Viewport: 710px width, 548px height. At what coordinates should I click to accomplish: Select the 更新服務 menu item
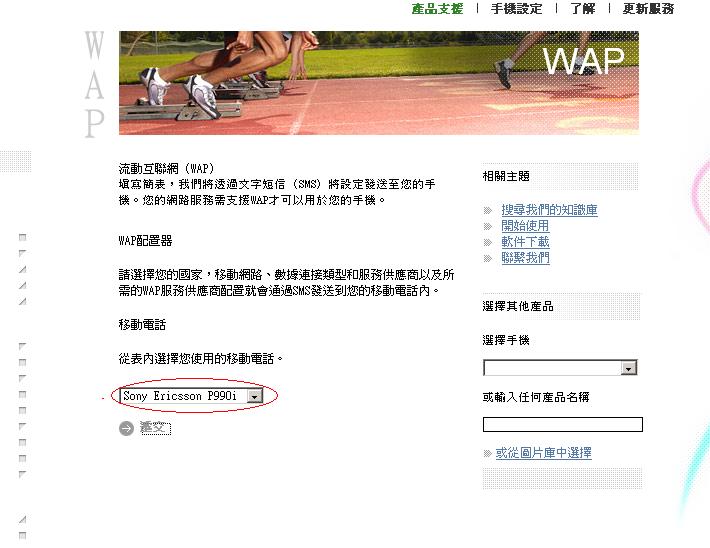tap(648, 9)
